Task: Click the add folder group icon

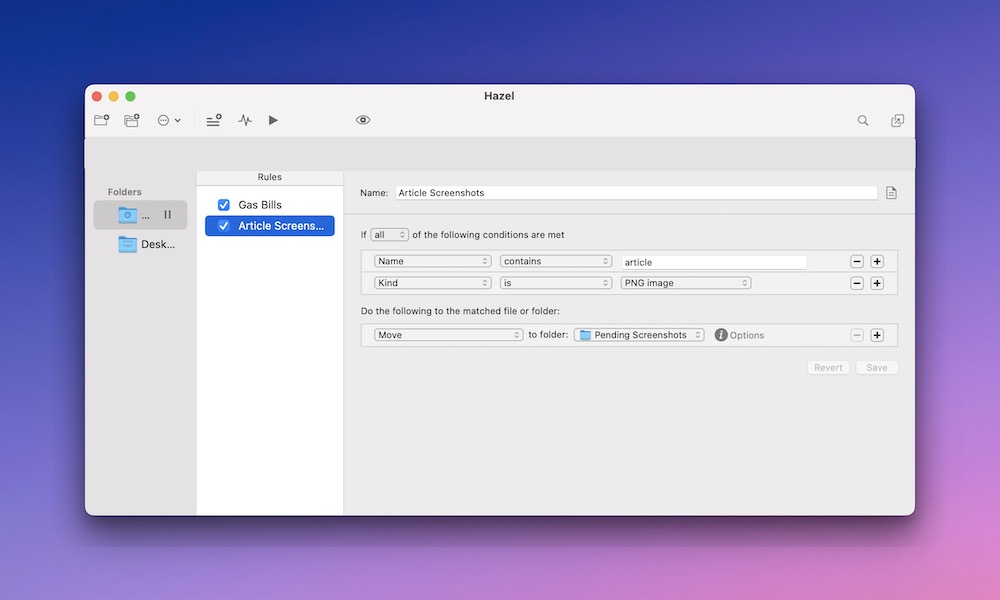Action: [132, 120]
